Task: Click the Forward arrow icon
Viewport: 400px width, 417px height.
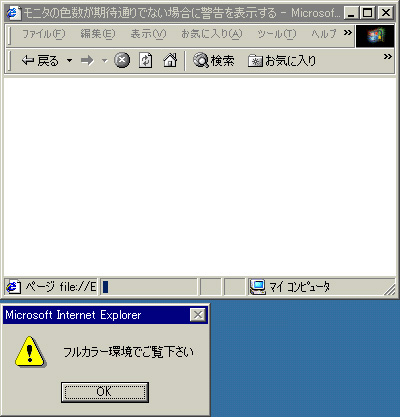Action: tap(87, 61)
